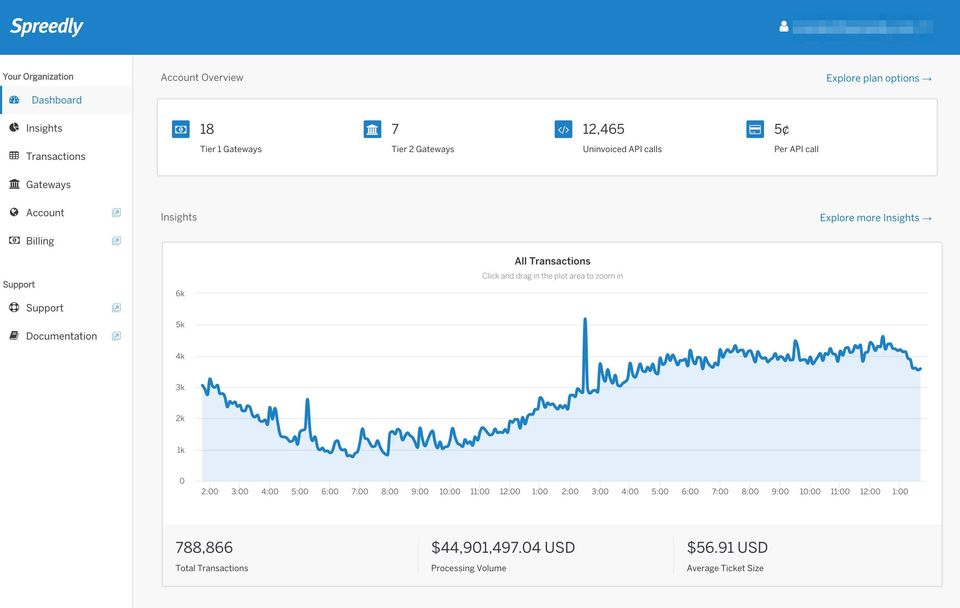Click the Per API call card icon
Image resolution: width=960 pixels, height=608 pixels.
tap(755, 129)
